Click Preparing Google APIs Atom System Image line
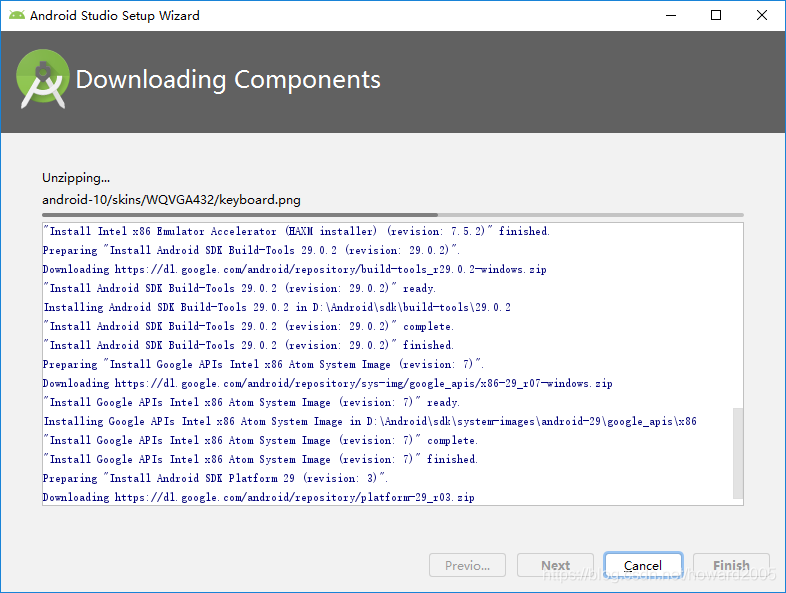 (x=263, y=364)
